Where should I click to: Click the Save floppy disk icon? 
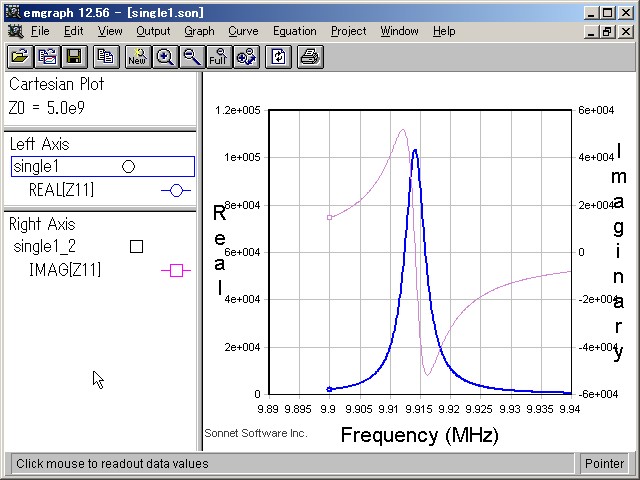74,57
